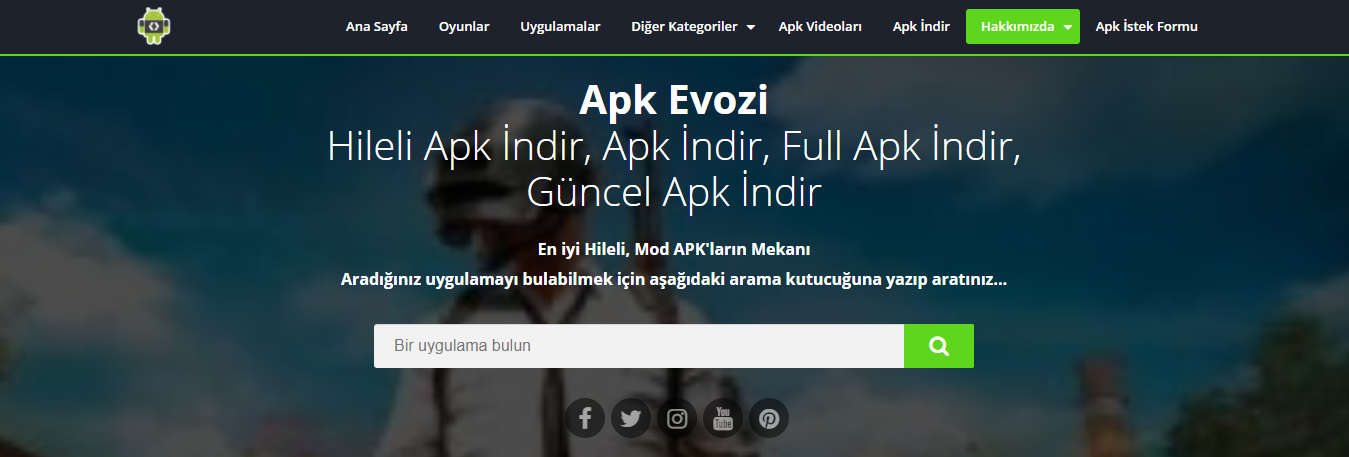Screen dimensions: 1349x457
Task: Click the 'Hileli Apk İndir, Apk İndir, Full Apk İndir, Güncel Apk İndir' subtitle
Action: 674,169
